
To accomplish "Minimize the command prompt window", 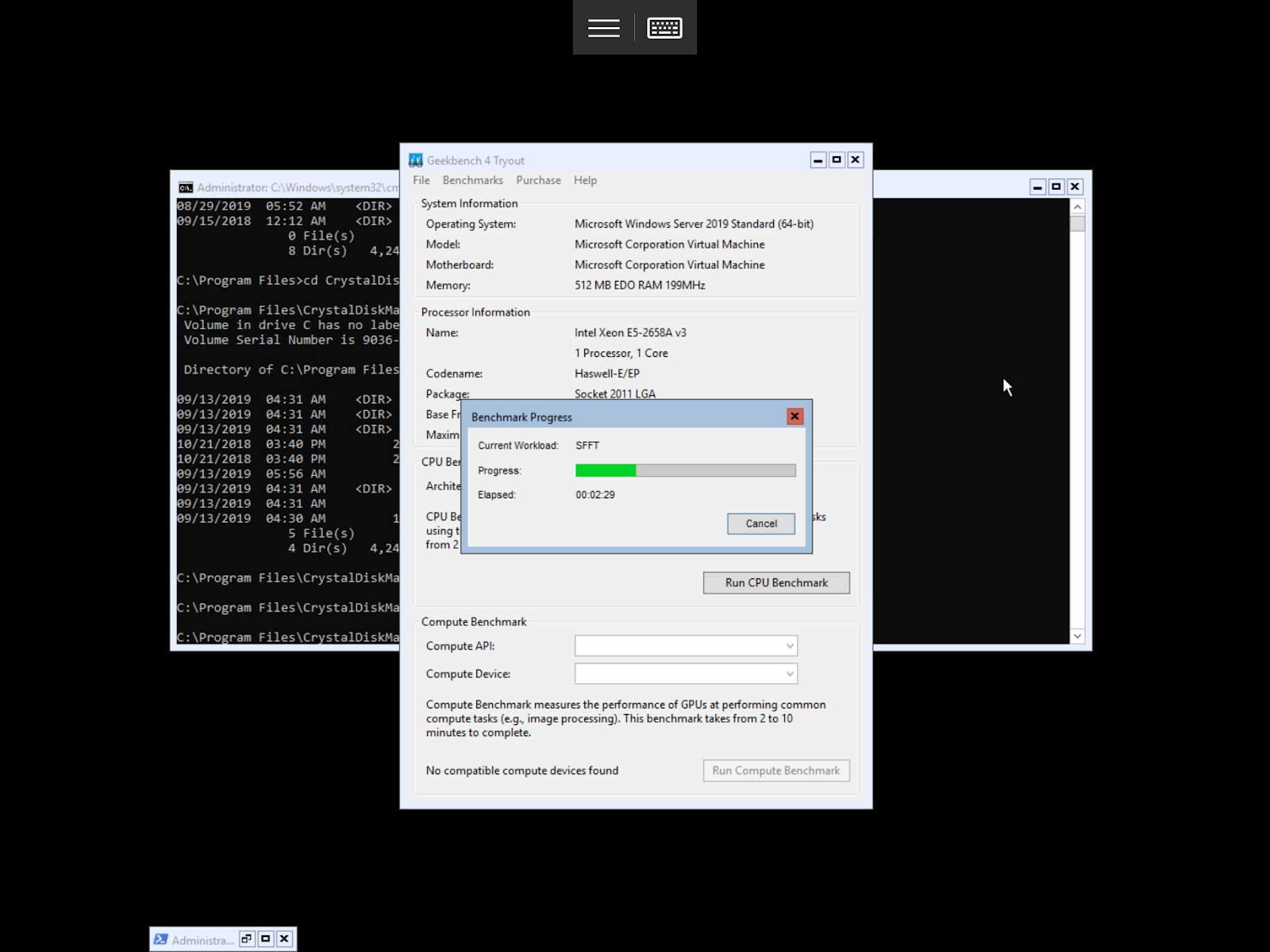I will (x=1037, y=187).
